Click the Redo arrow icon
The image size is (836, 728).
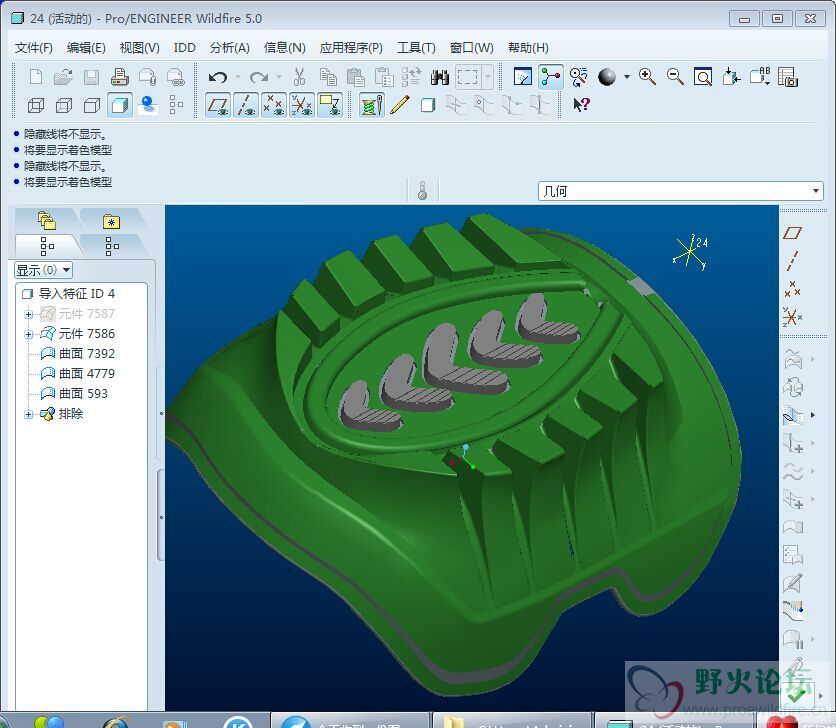tap(259, 77)
